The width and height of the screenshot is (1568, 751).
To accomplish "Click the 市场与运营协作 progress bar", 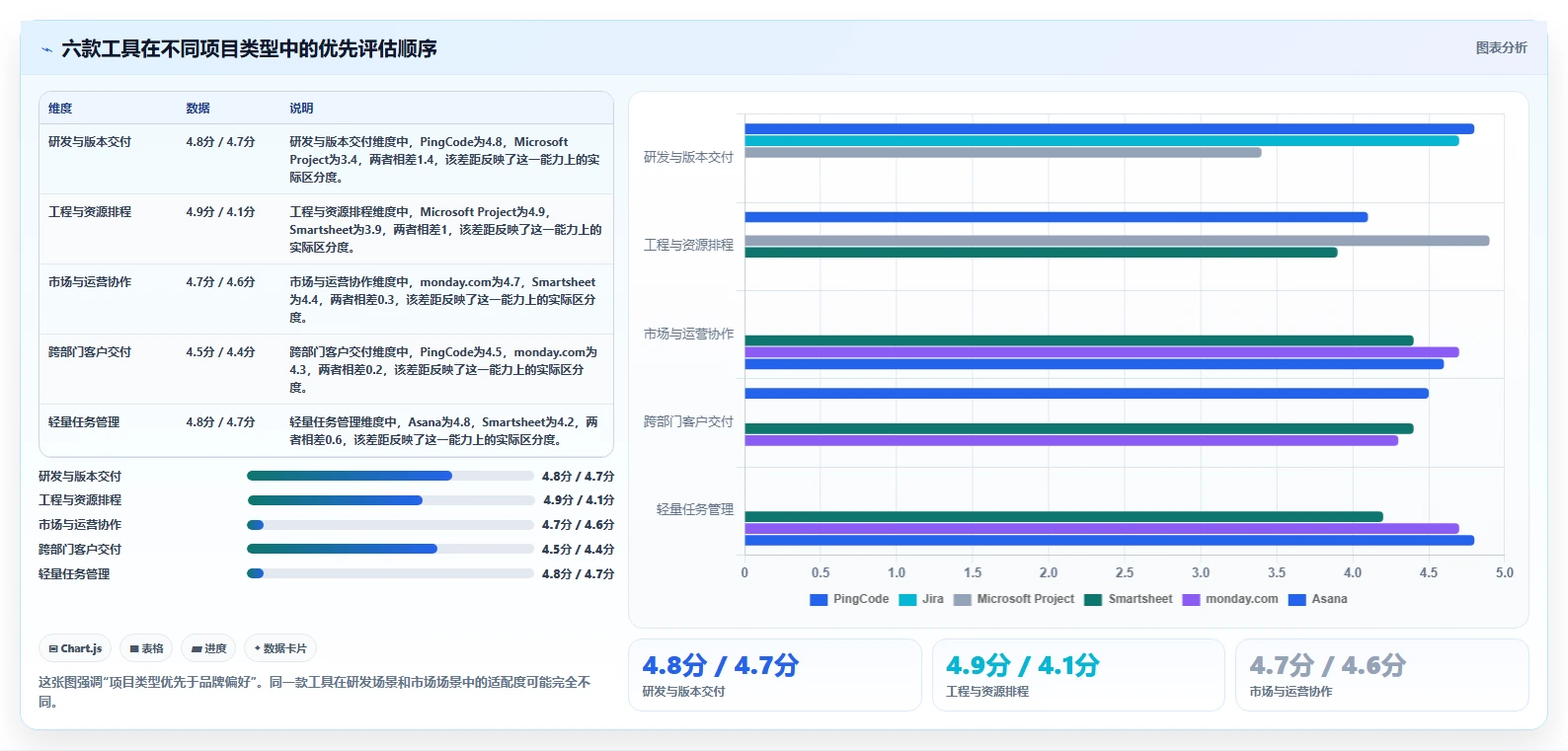I will click(390, 525).
